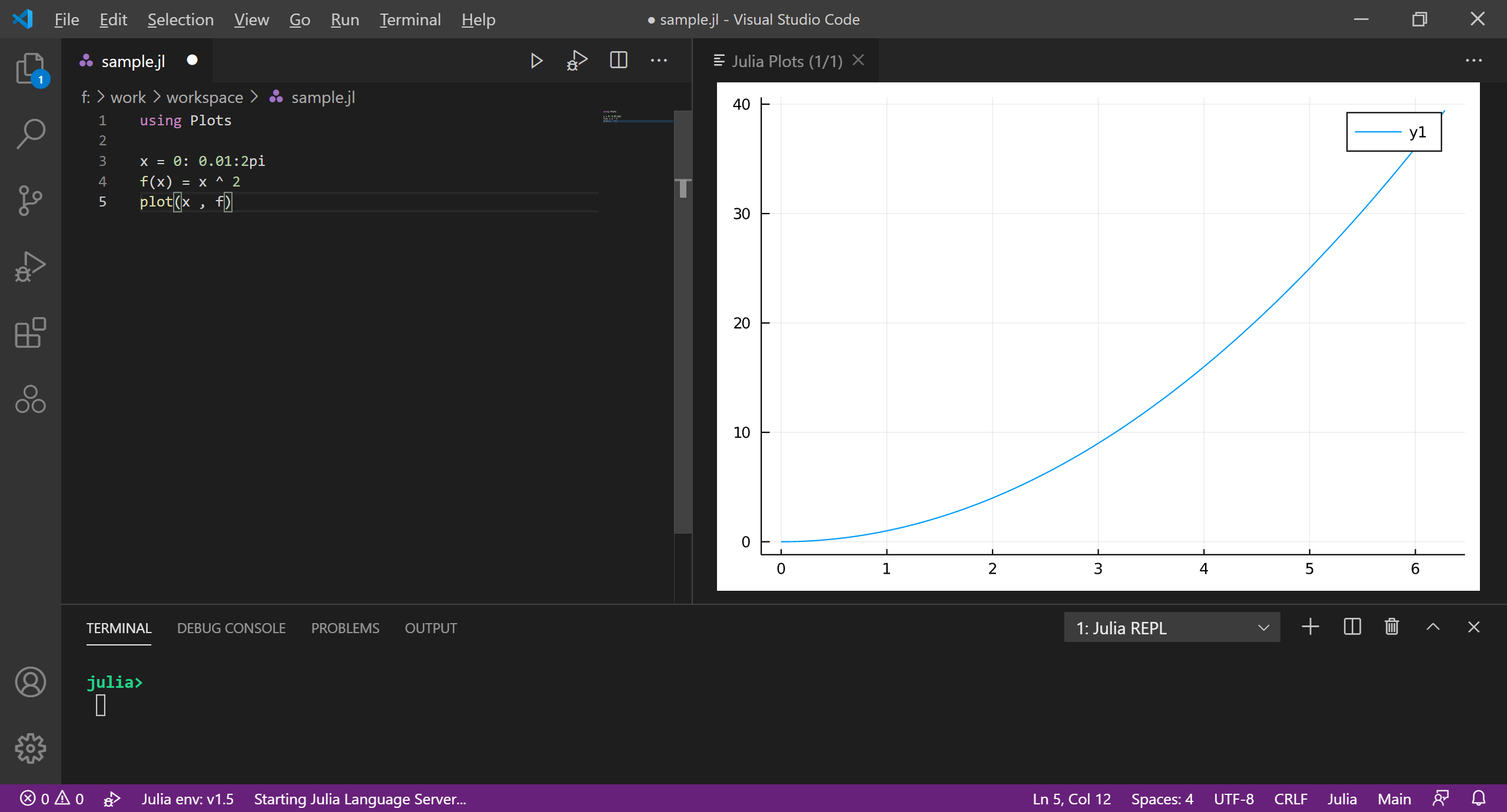Screen dimensions: 1507x812
Task: Open the Run and Debug view
Action: click(x=30, y=267)
